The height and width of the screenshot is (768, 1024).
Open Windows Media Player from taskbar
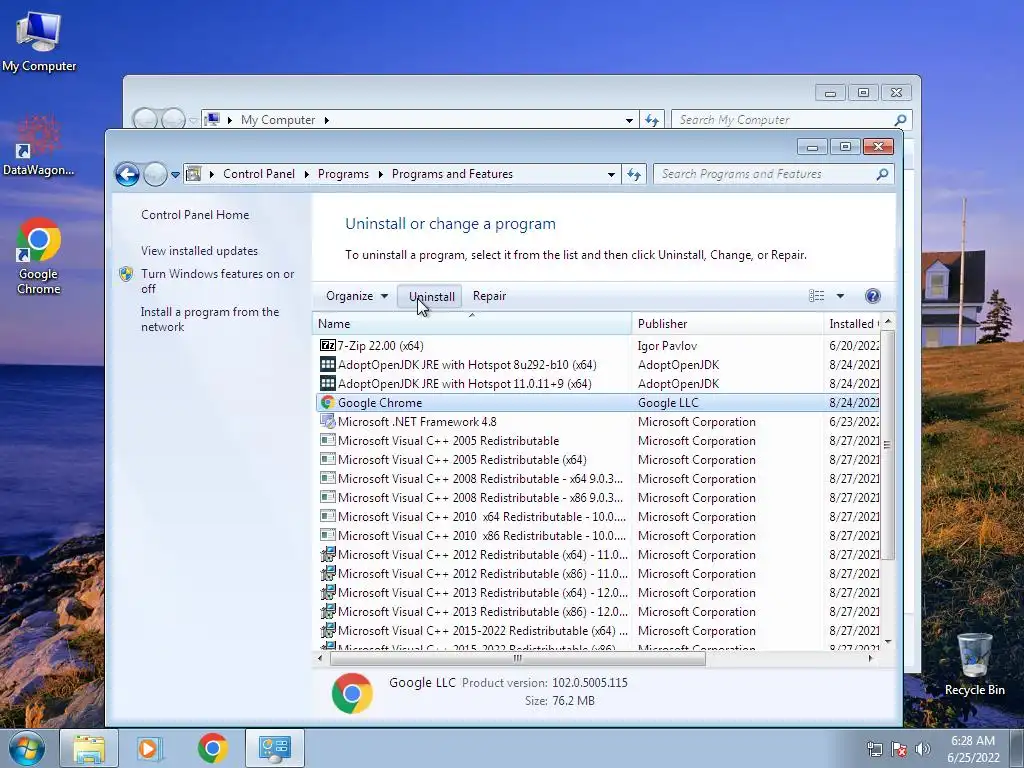pyautogui.click(x=149, y=748)
